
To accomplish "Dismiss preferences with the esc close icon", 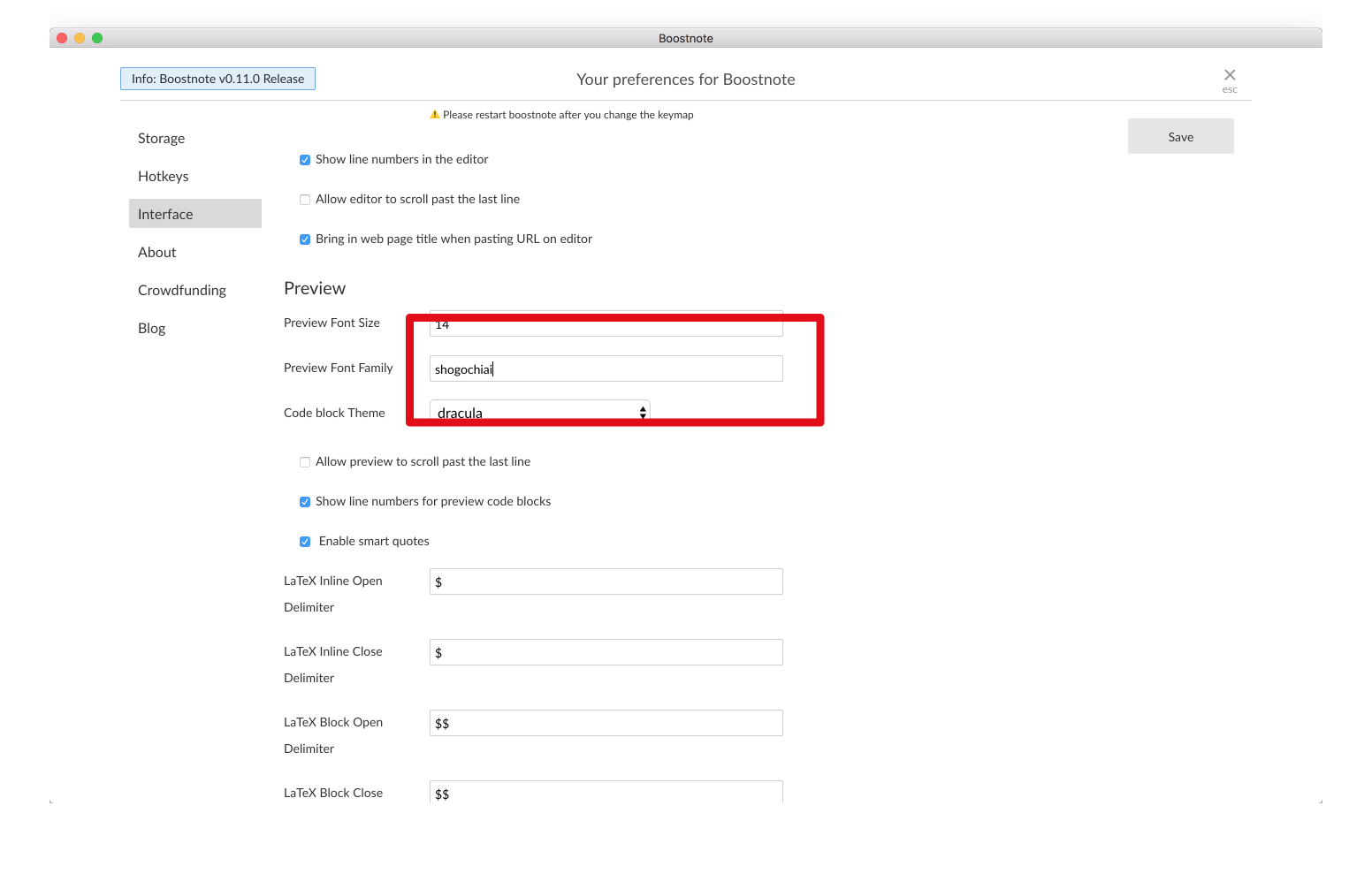I will coord(1229,76).
